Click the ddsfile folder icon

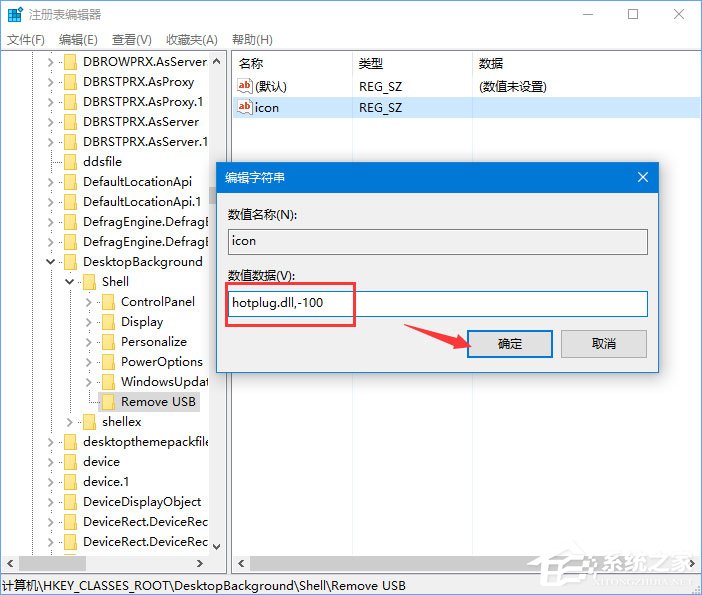[x=70, y=162]
